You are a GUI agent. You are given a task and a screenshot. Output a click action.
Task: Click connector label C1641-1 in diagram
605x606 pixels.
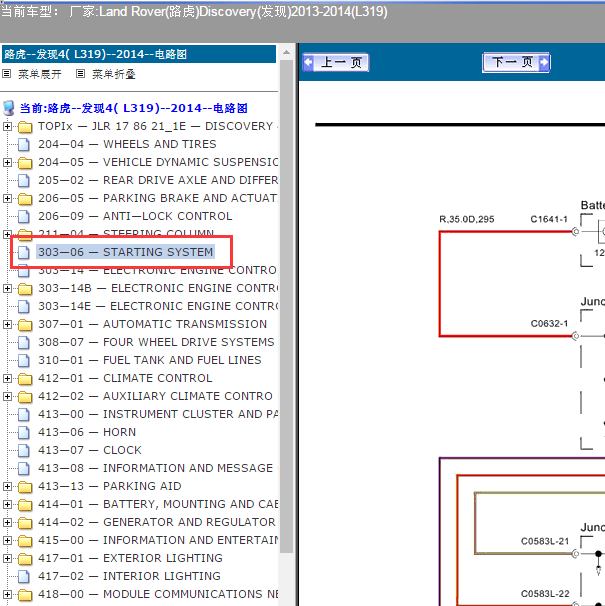click(549, 219)
